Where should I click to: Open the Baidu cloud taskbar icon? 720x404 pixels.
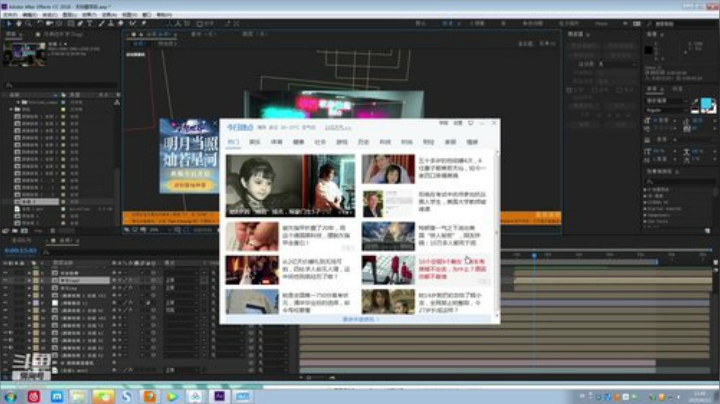tap(195, 396)
